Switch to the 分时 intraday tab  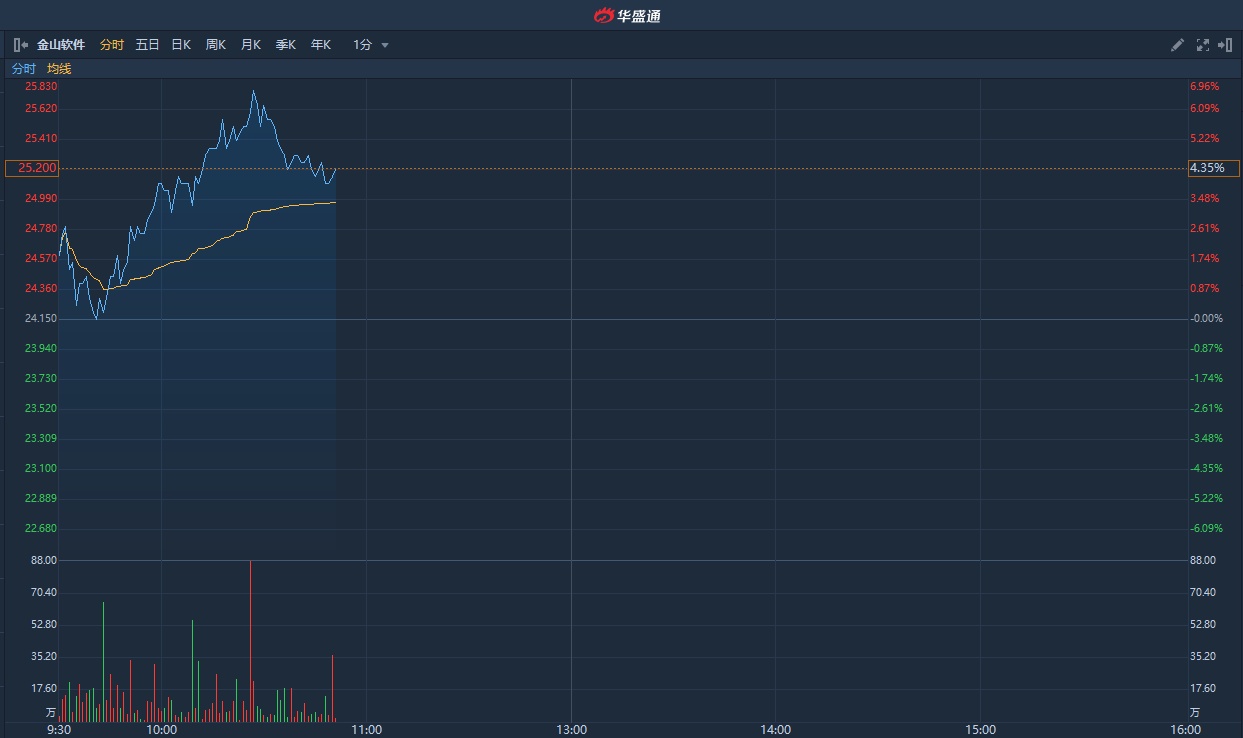112,45
